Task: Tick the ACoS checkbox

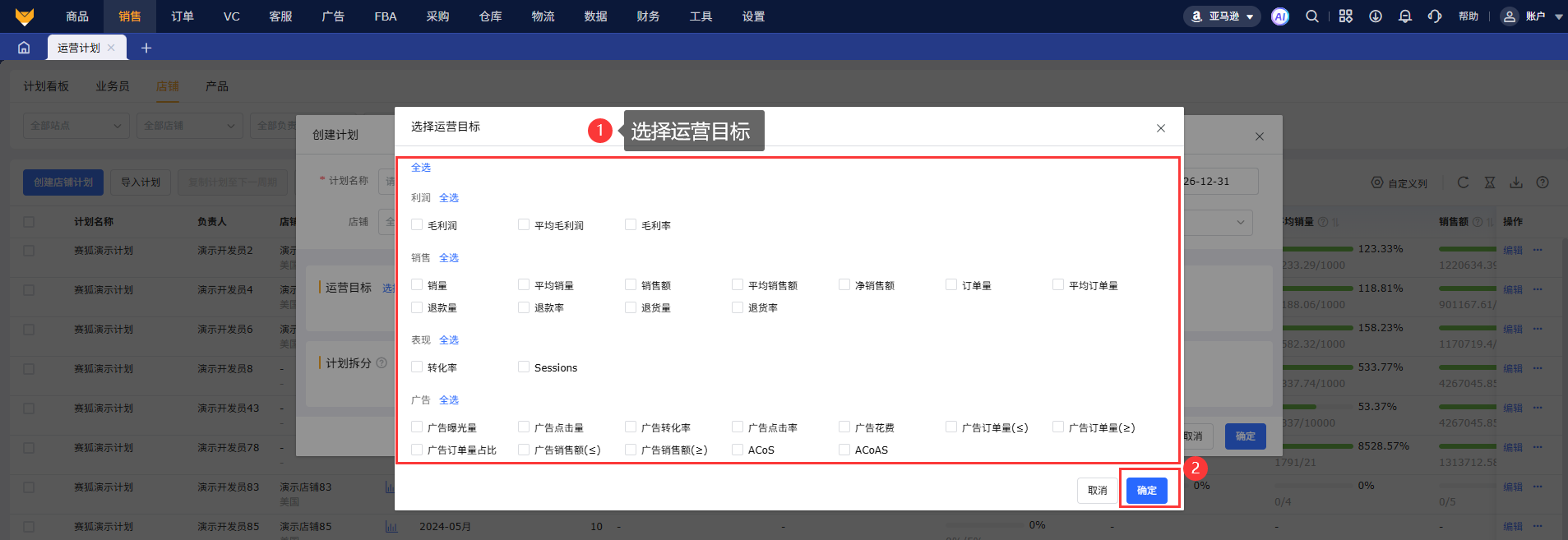Action: coord(738,450)
